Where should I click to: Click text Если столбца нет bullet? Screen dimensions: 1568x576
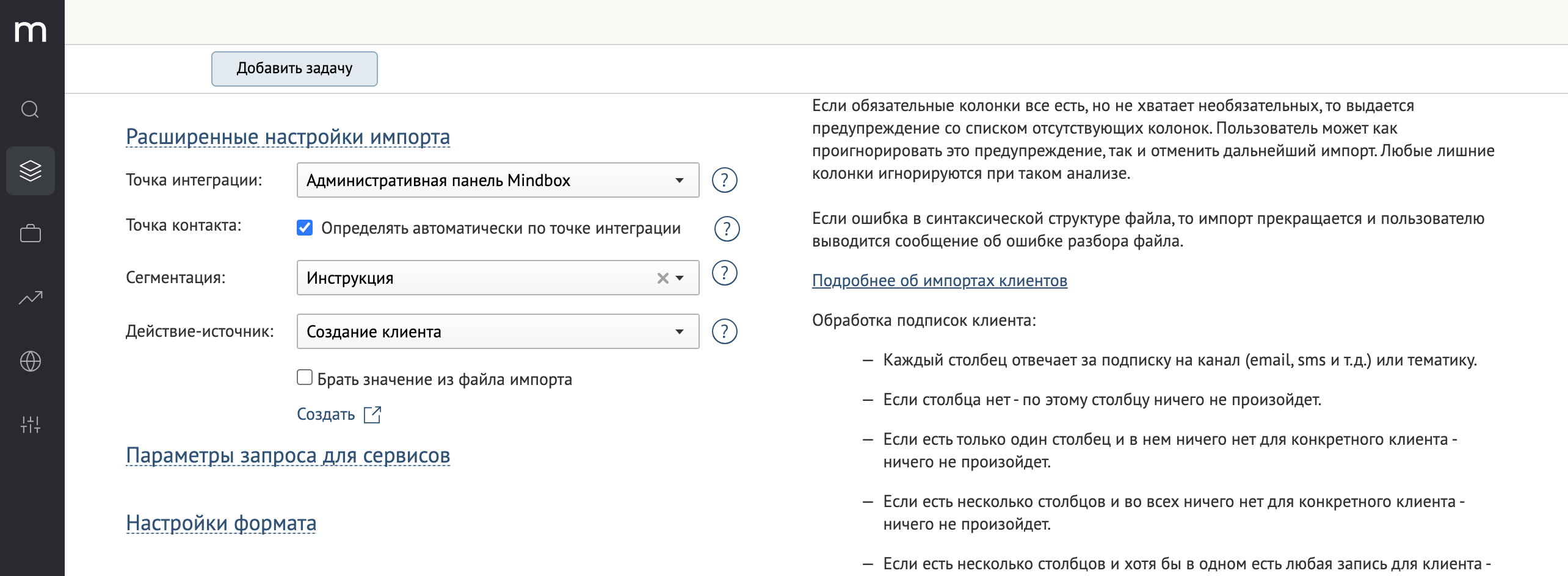point(1102,400)
